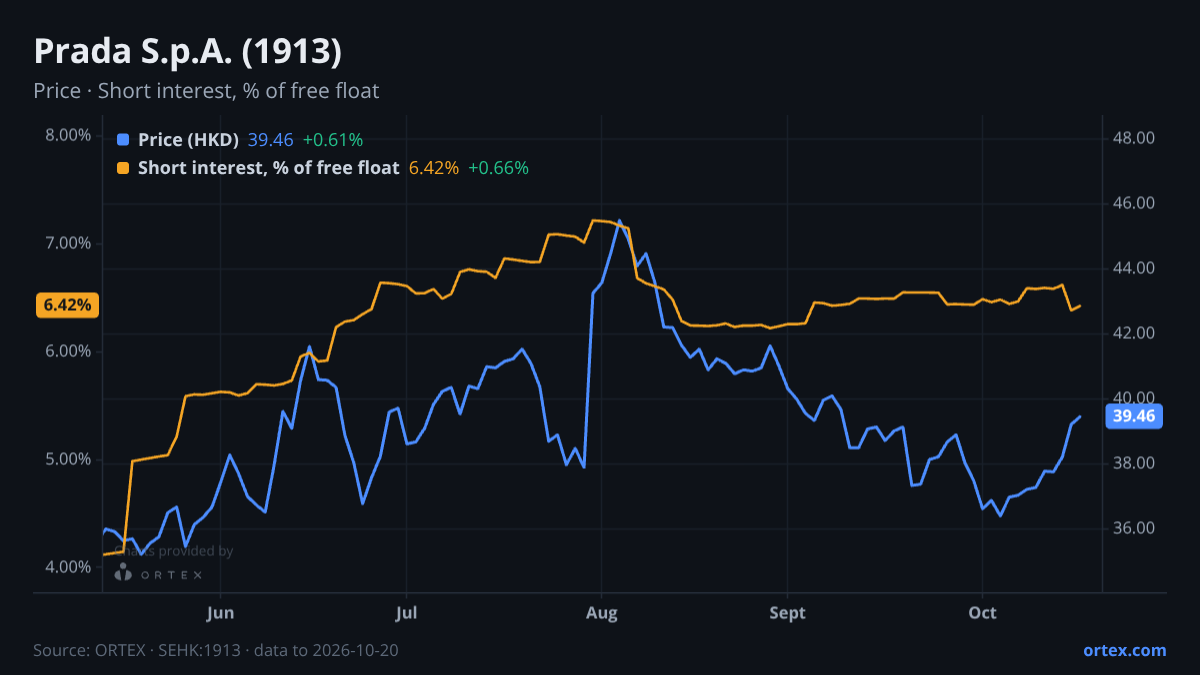Image resolution: width=1200 pixels, height=675 pixels.
Task: Click the 'Aug' x-axis label
Action: 601,613
